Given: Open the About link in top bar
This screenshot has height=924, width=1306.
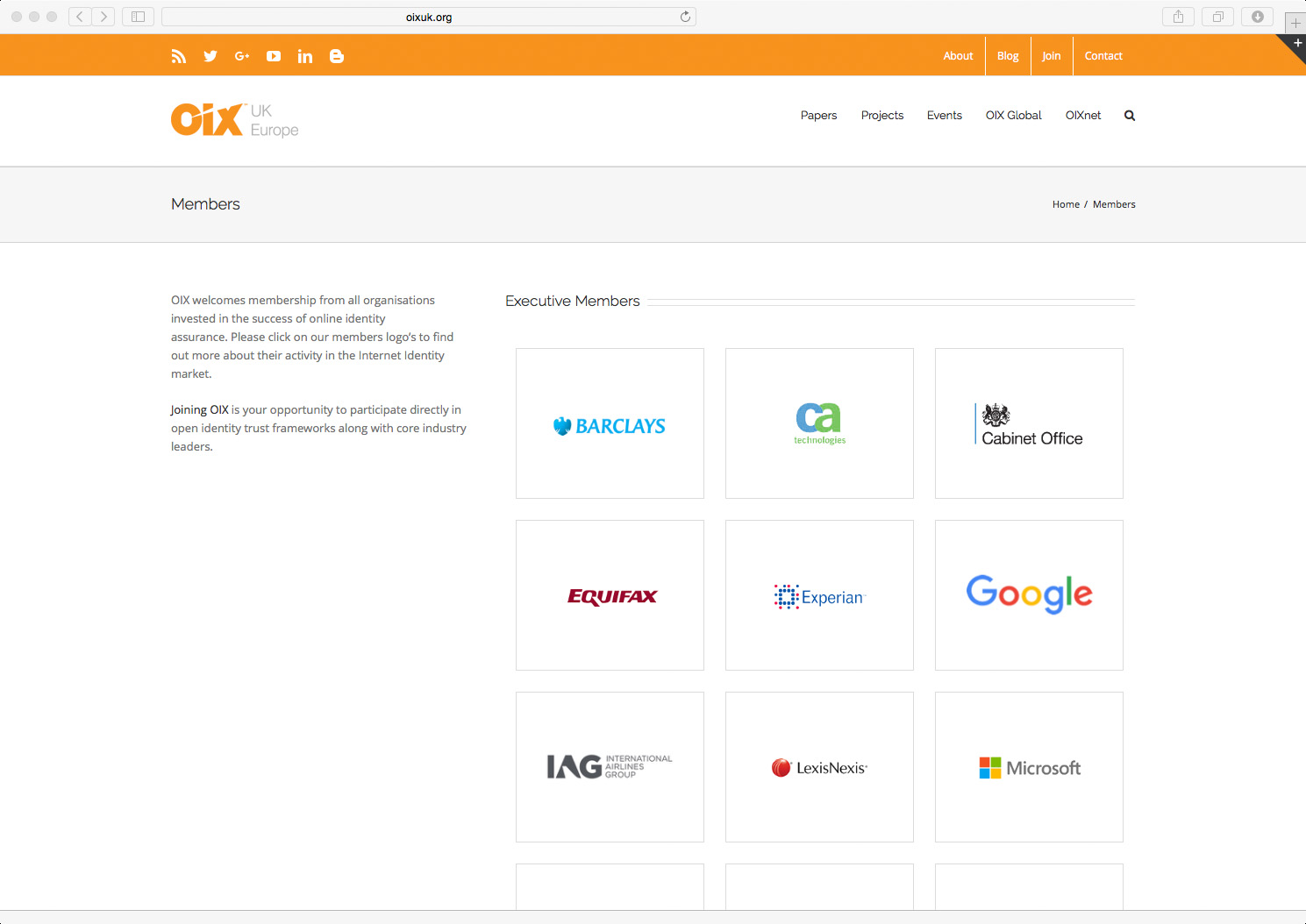Looking at the screenshot, I should tap(958, 56).
